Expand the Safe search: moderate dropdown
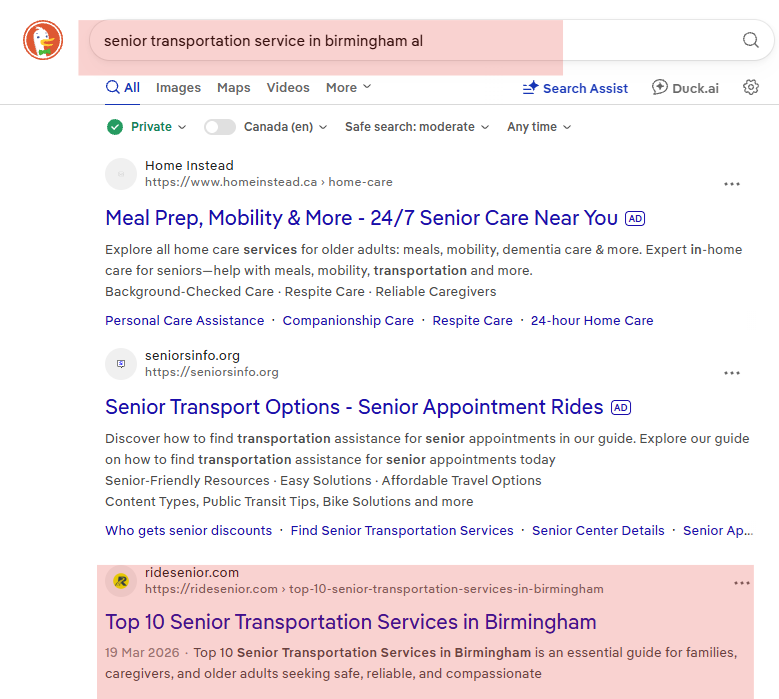The width and height of the screenshot is (779, 699). click(417, 127)
